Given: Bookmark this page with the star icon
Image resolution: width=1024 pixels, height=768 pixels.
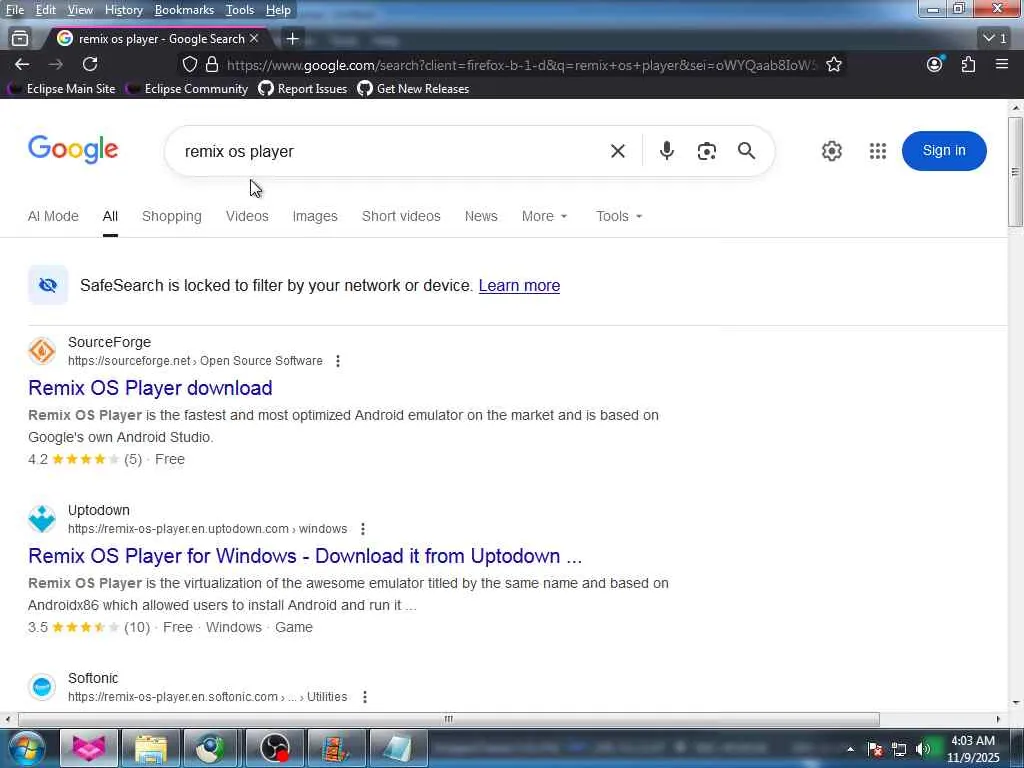Looking at the screenshot, I should [x=833, y=64].
